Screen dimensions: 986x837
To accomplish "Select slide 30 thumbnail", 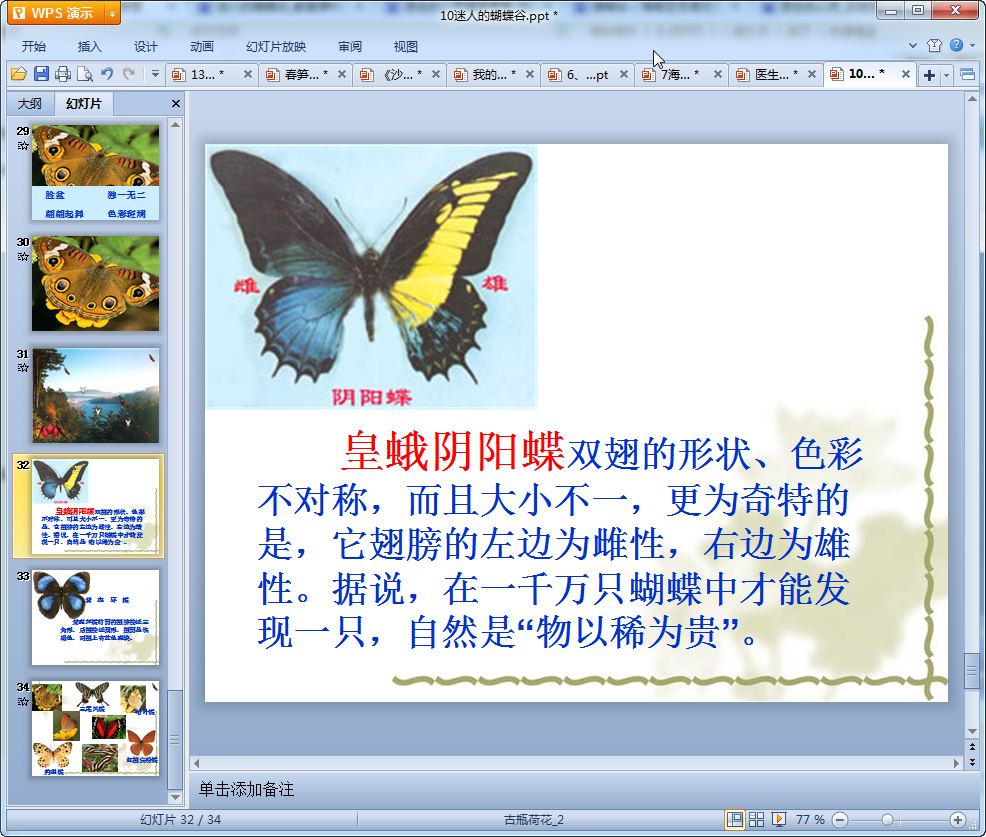I will pos(96,284).
